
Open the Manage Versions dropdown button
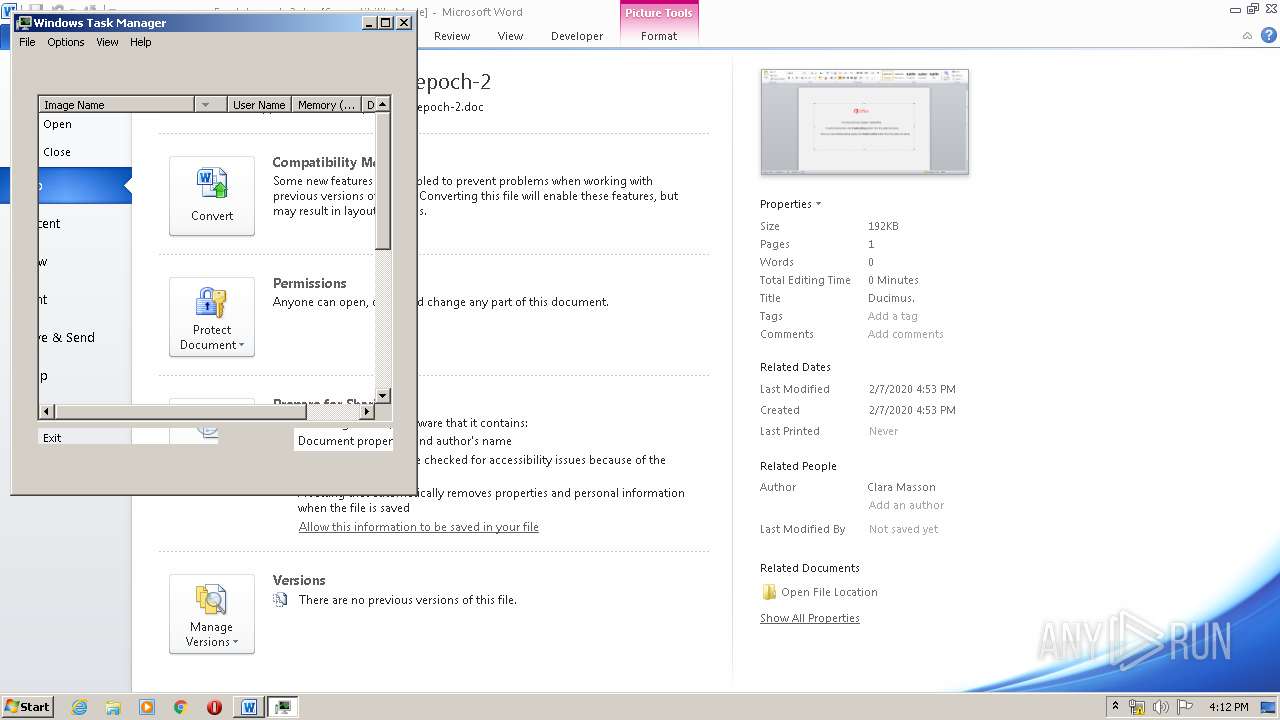click(x=212, y=614)
